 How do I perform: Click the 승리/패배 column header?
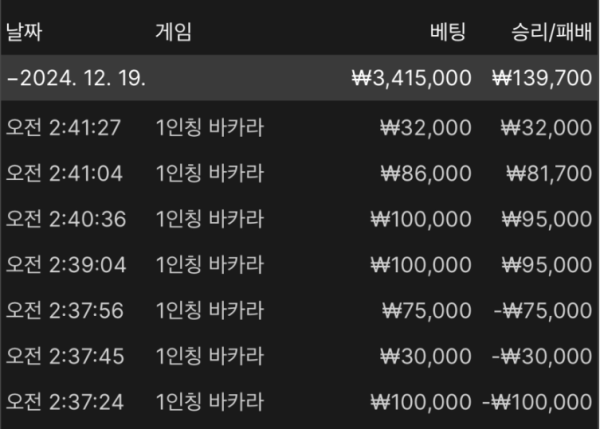552,32
